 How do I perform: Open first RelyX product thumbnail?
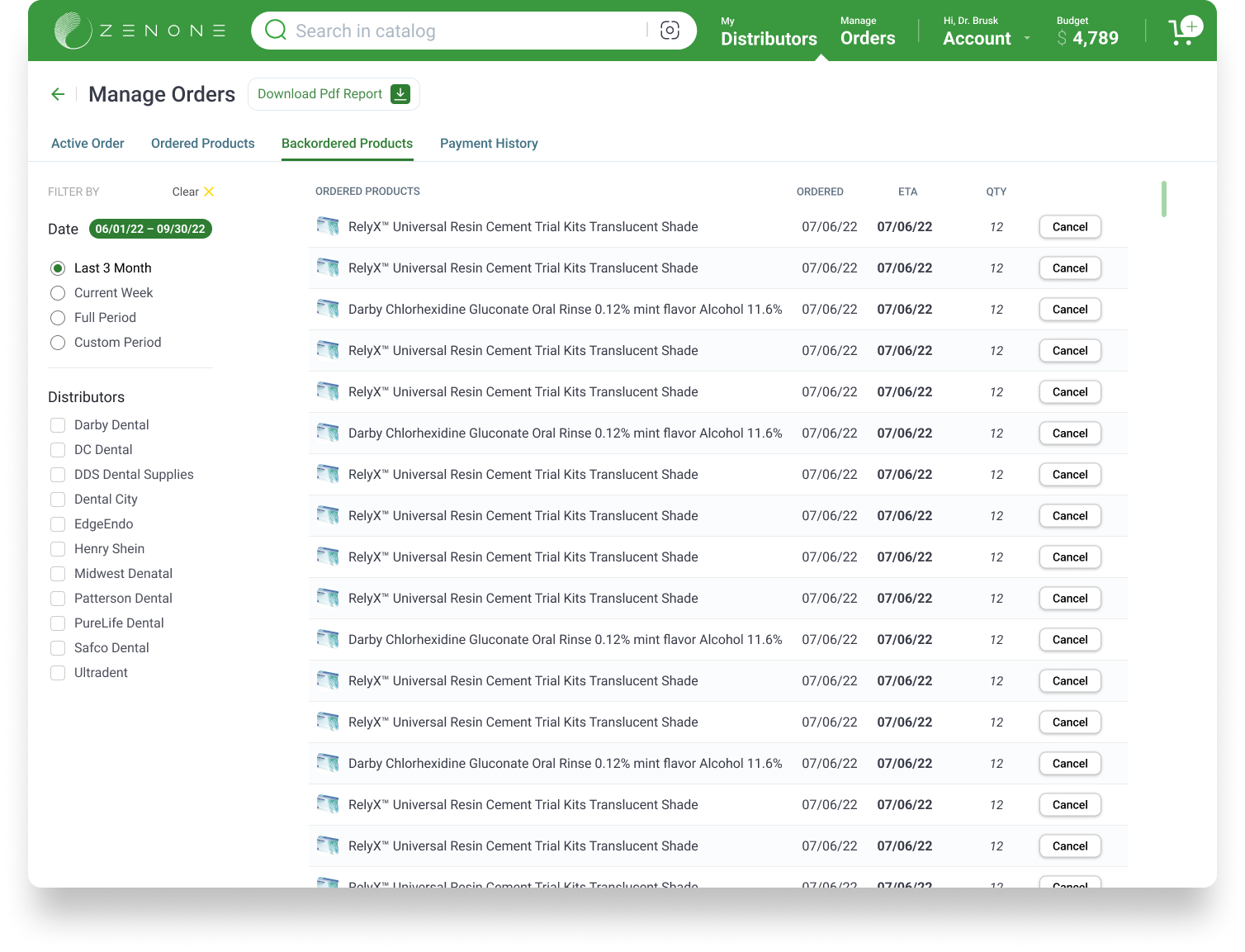click(x=328, y=226)
